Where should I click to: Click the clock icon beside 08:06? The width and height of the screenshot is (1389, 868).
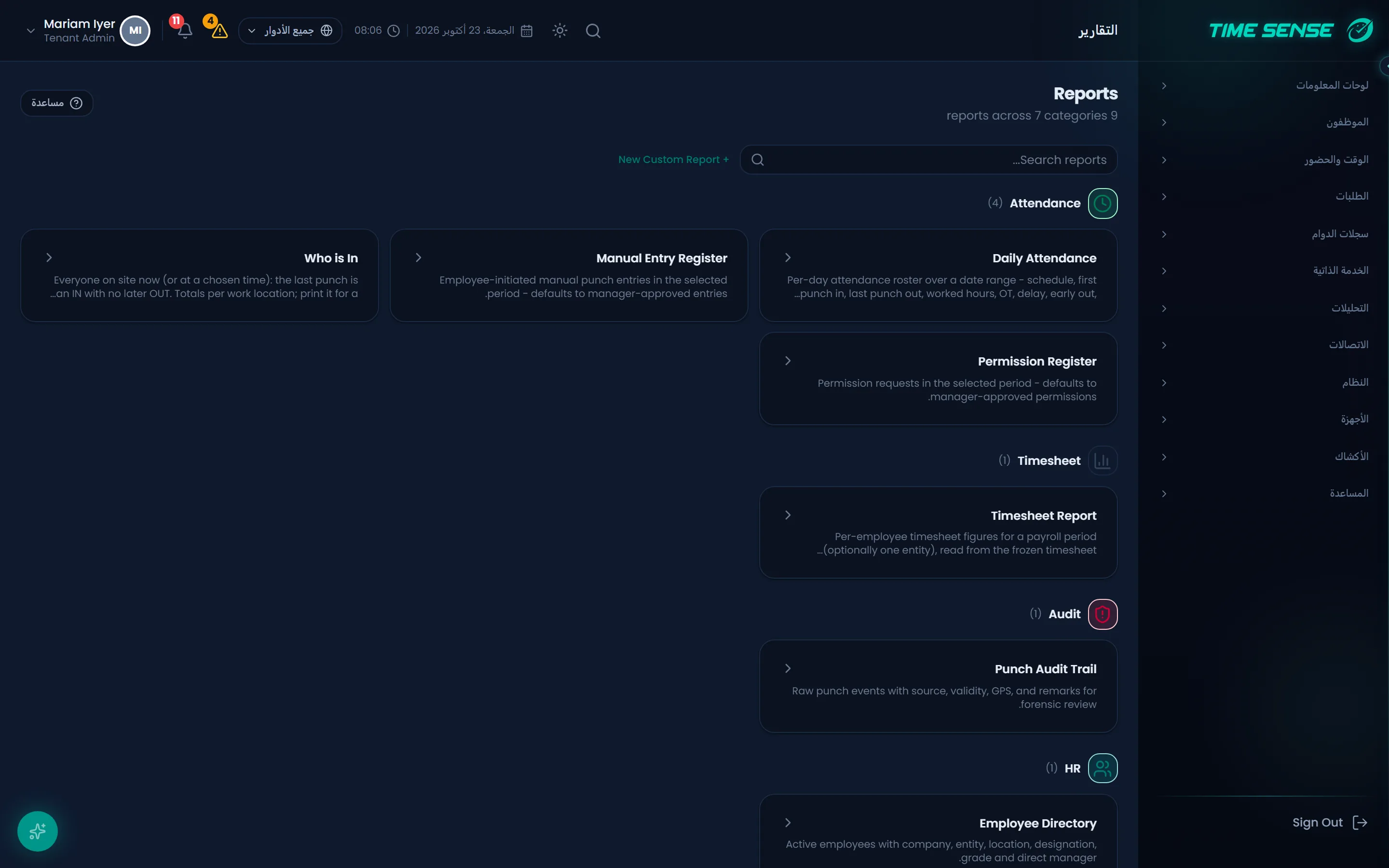(393, 30)
